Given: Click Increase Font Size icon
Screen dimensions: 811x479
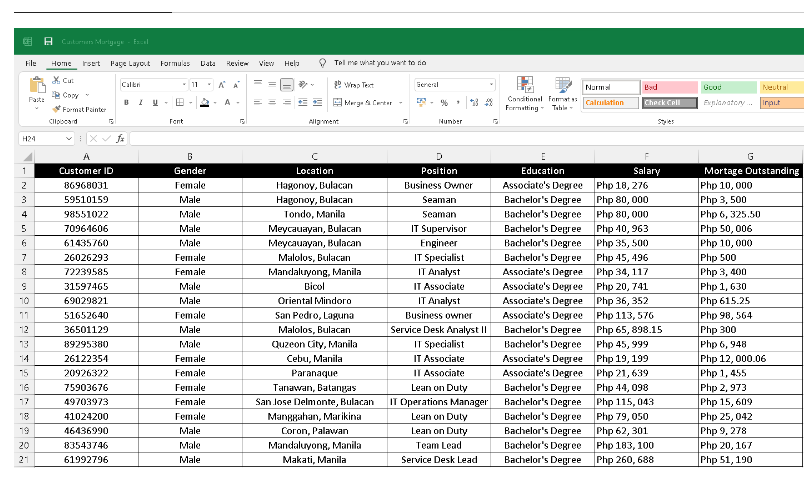Looking at the screenshot, I should click(221, 85).
